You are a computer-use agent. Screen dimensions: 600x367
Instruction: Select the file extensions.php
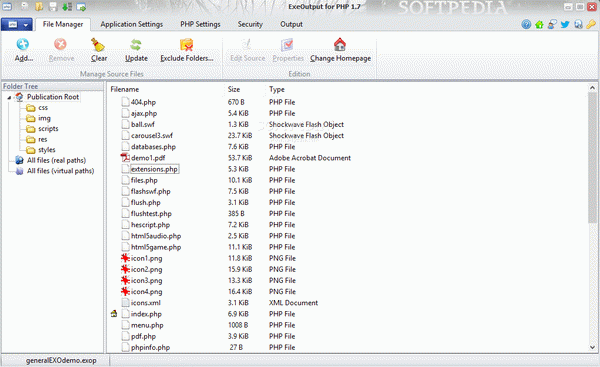[x=154, y=169]
